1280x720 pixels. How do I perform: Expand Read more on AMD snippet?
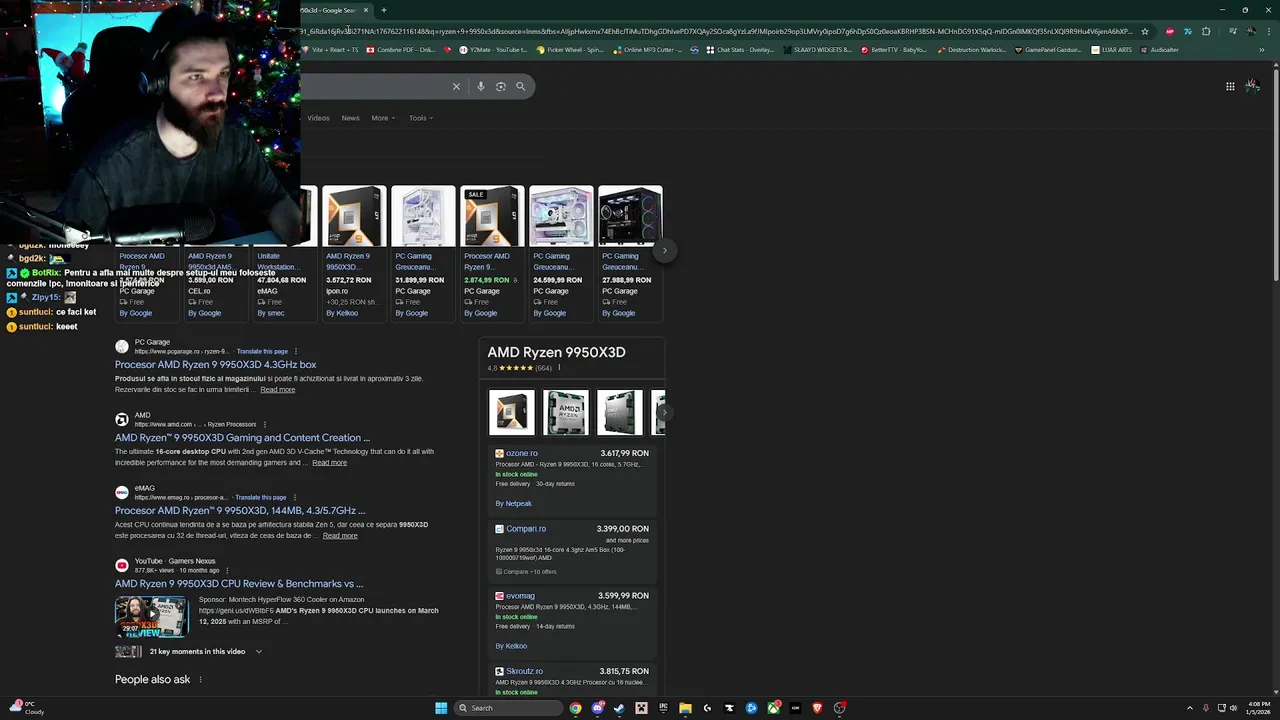tap(329, 463)
